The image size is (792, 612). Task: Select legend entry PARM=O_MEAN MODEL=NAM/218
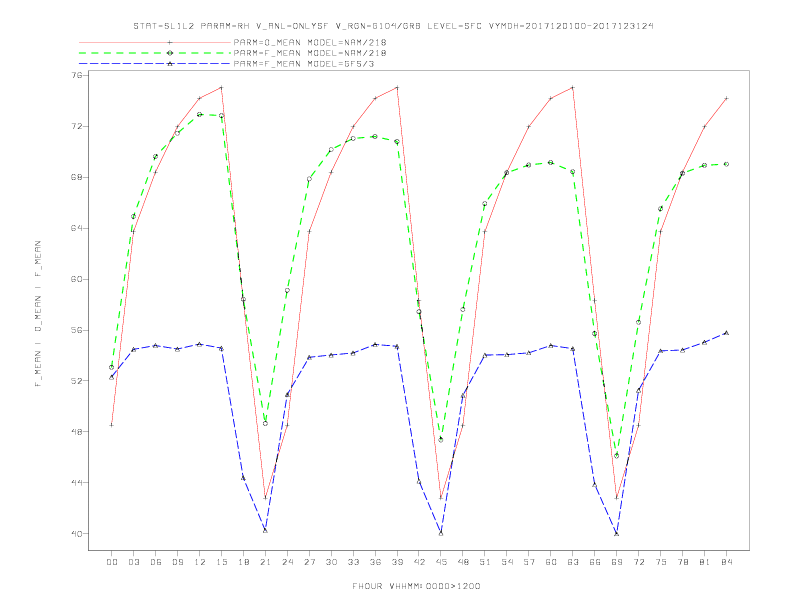click(x=310, y=42)
